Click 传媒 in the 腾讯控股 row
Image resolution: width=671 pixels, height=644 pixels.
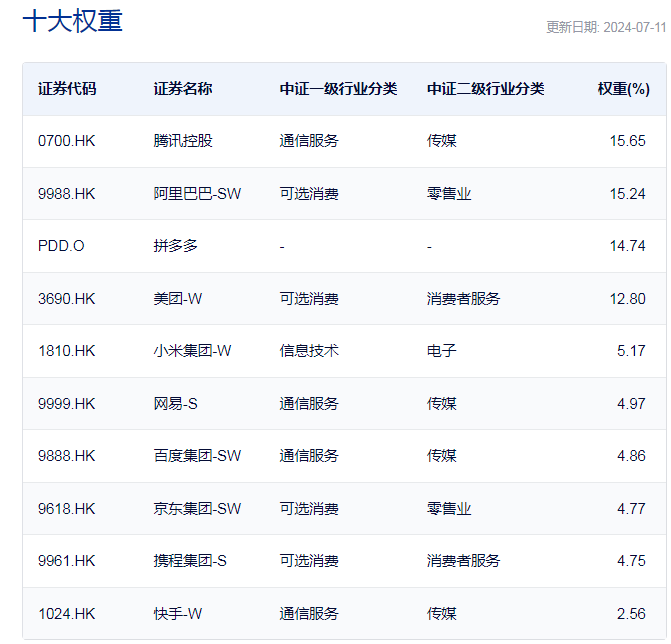442,141
